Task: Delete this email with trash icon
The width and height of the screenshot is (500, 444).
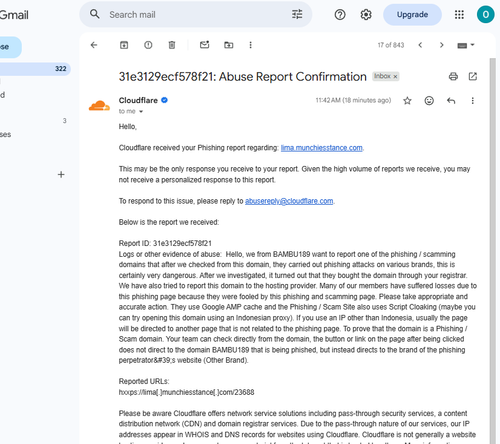Action: click(x=172, y=45)
